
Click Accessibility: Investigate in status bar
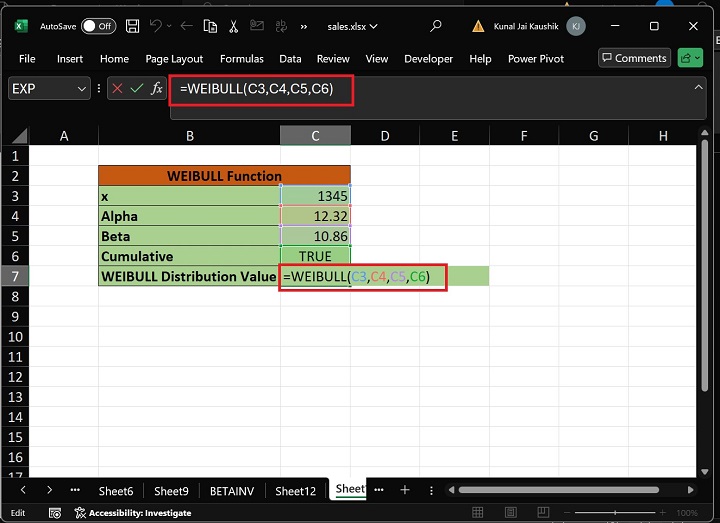[x=133, y=513]
